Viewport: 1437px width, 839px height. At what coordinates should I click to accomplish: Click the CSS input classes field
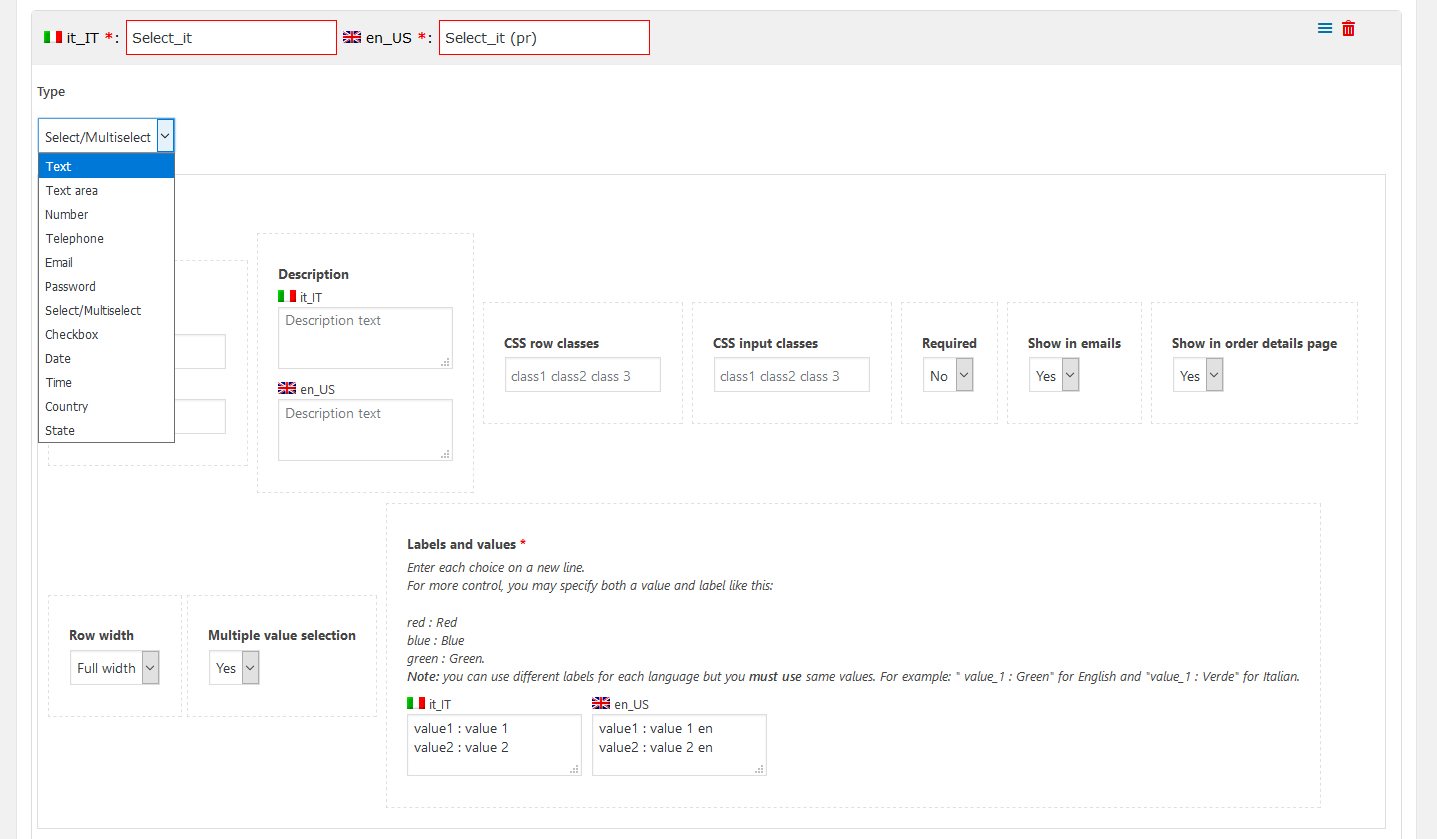[x=792, y=376]
